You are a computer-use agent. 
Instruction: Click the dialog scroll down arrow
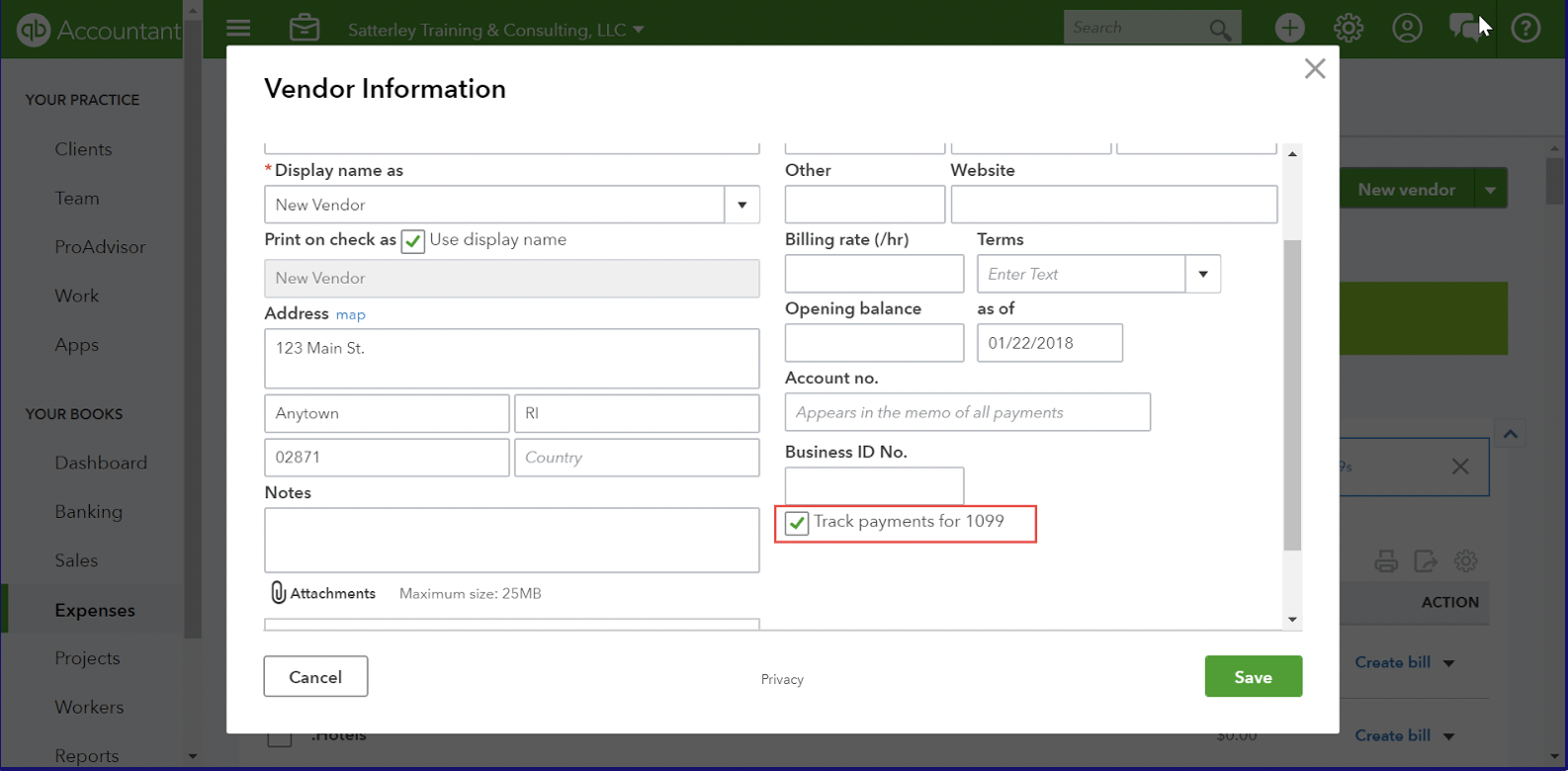(x=1292, y=620)
